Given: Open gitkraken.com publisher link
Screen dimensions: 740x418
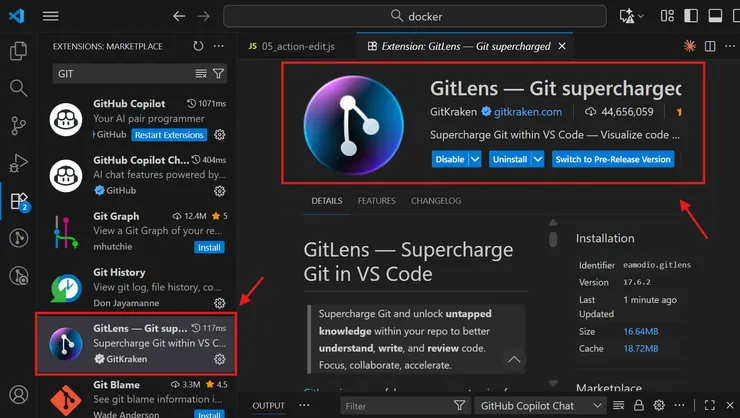Looking at the screenshot, I should (528, 112).
